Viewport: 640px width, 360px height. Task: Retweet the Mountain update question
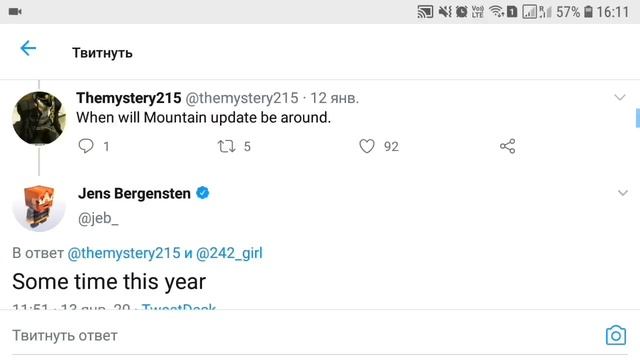[x=226, y=146]
